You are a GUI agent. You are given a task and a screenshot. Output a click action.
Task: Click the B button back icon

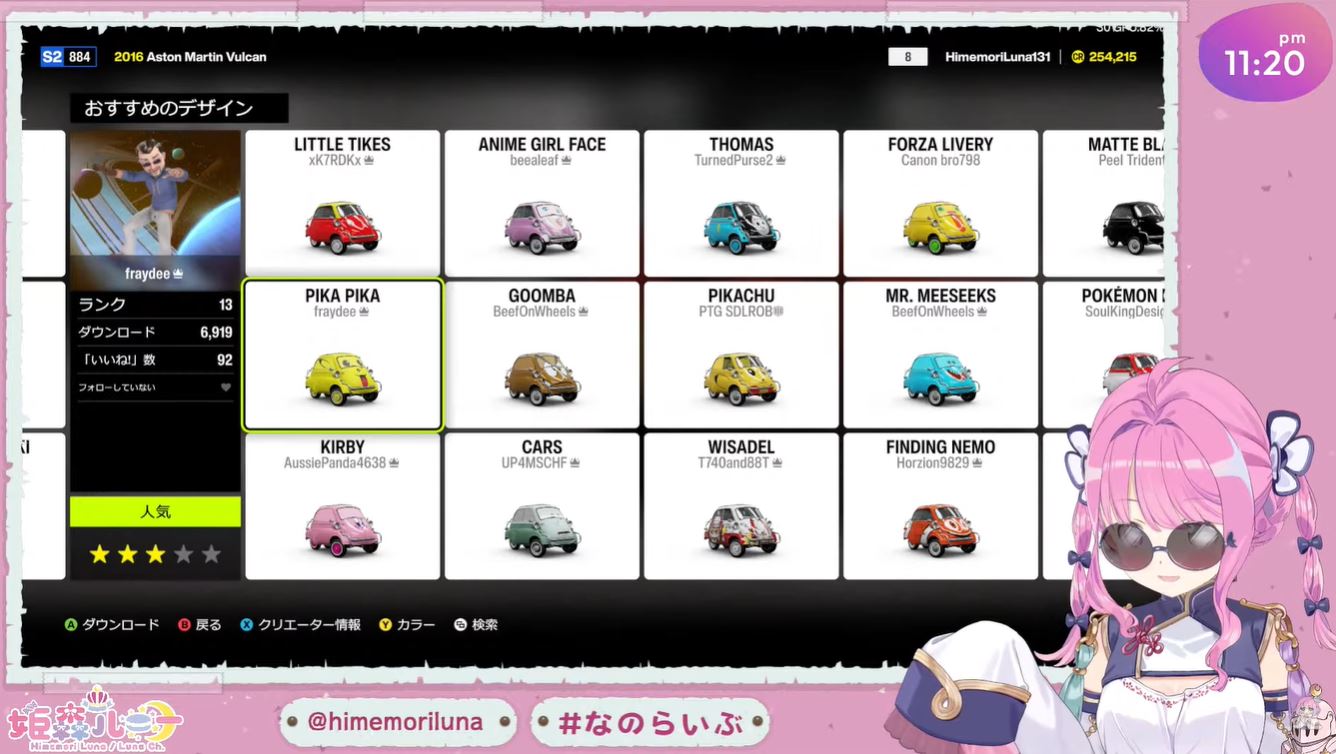(x=184, y=625)
